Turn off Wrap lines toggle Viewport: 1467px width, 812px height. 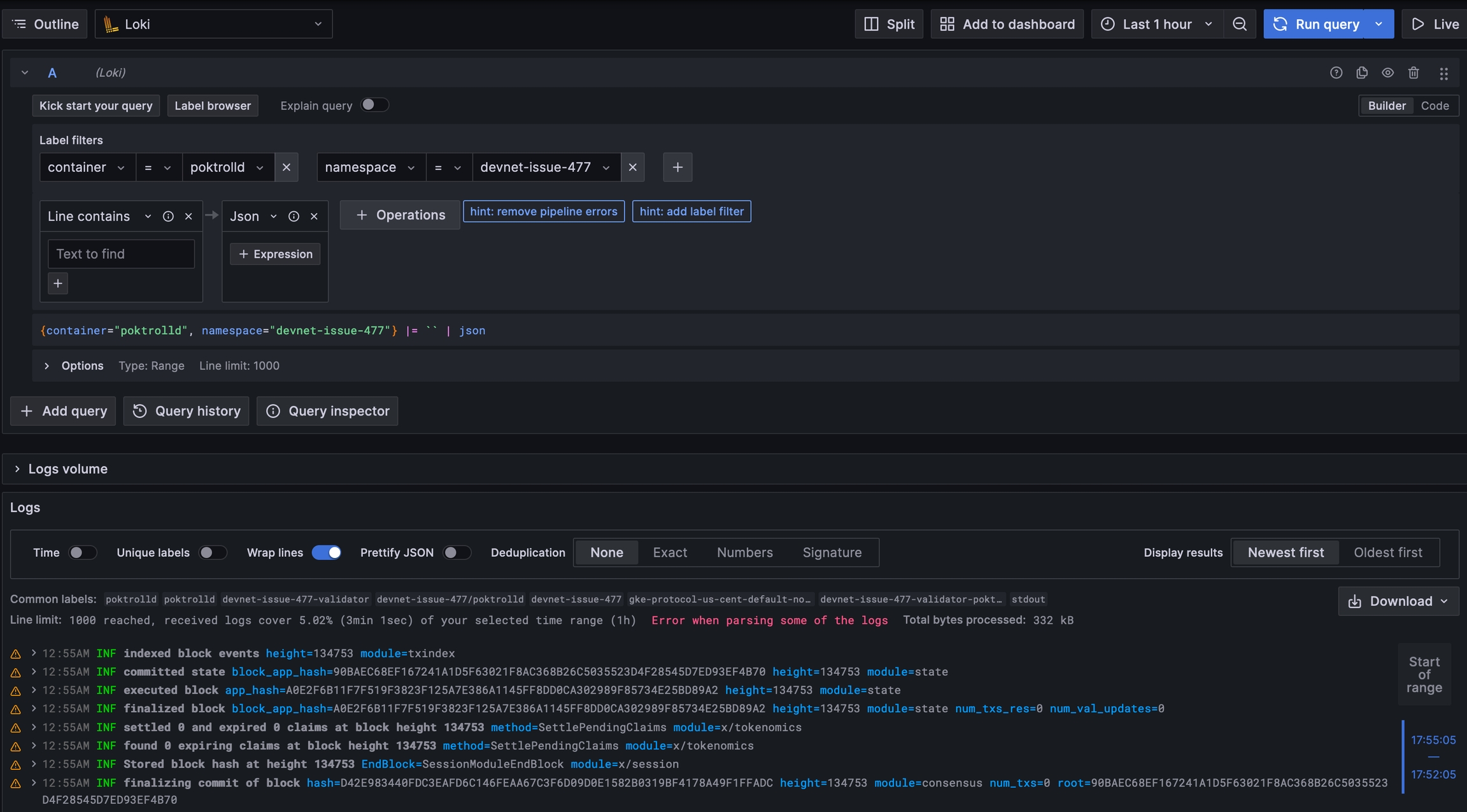pyautogui.click(x=327, y=552)
